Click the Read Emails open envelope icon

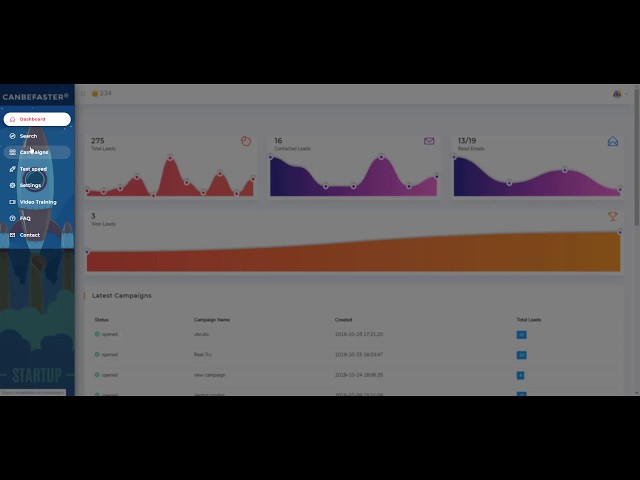click(x=613, y=141)
